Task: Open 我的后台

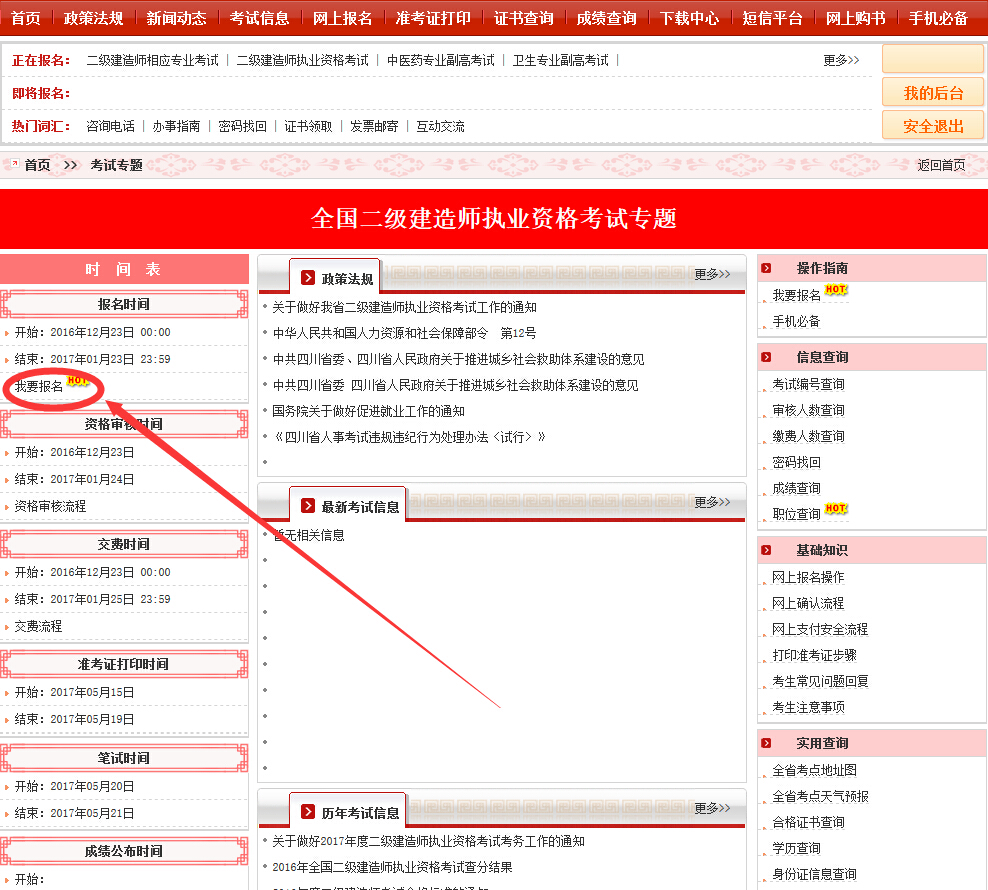Action: pyautogui.click(x=932, y=92)
